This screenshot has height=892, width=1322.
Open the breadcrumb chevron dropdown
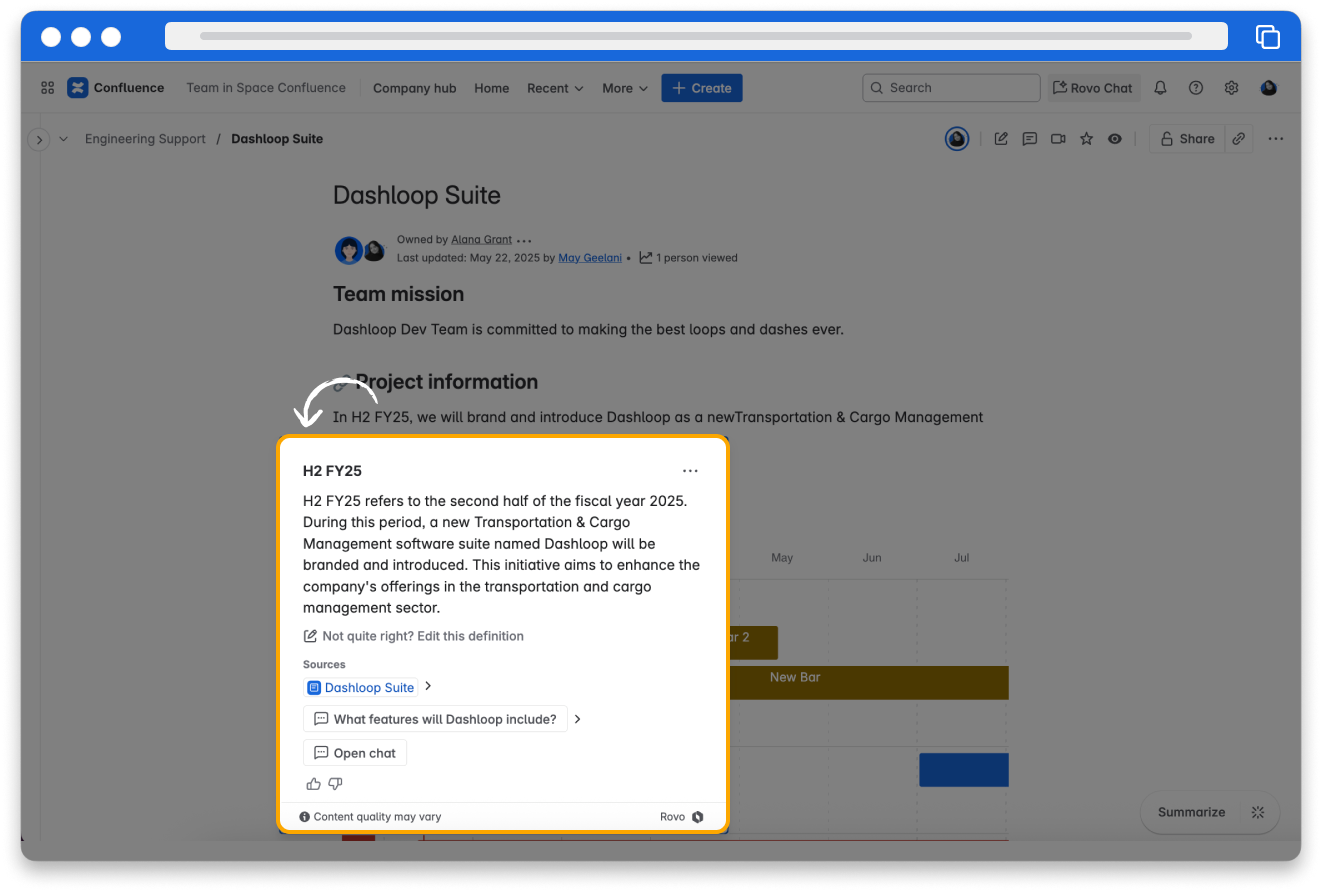[64, 139]
